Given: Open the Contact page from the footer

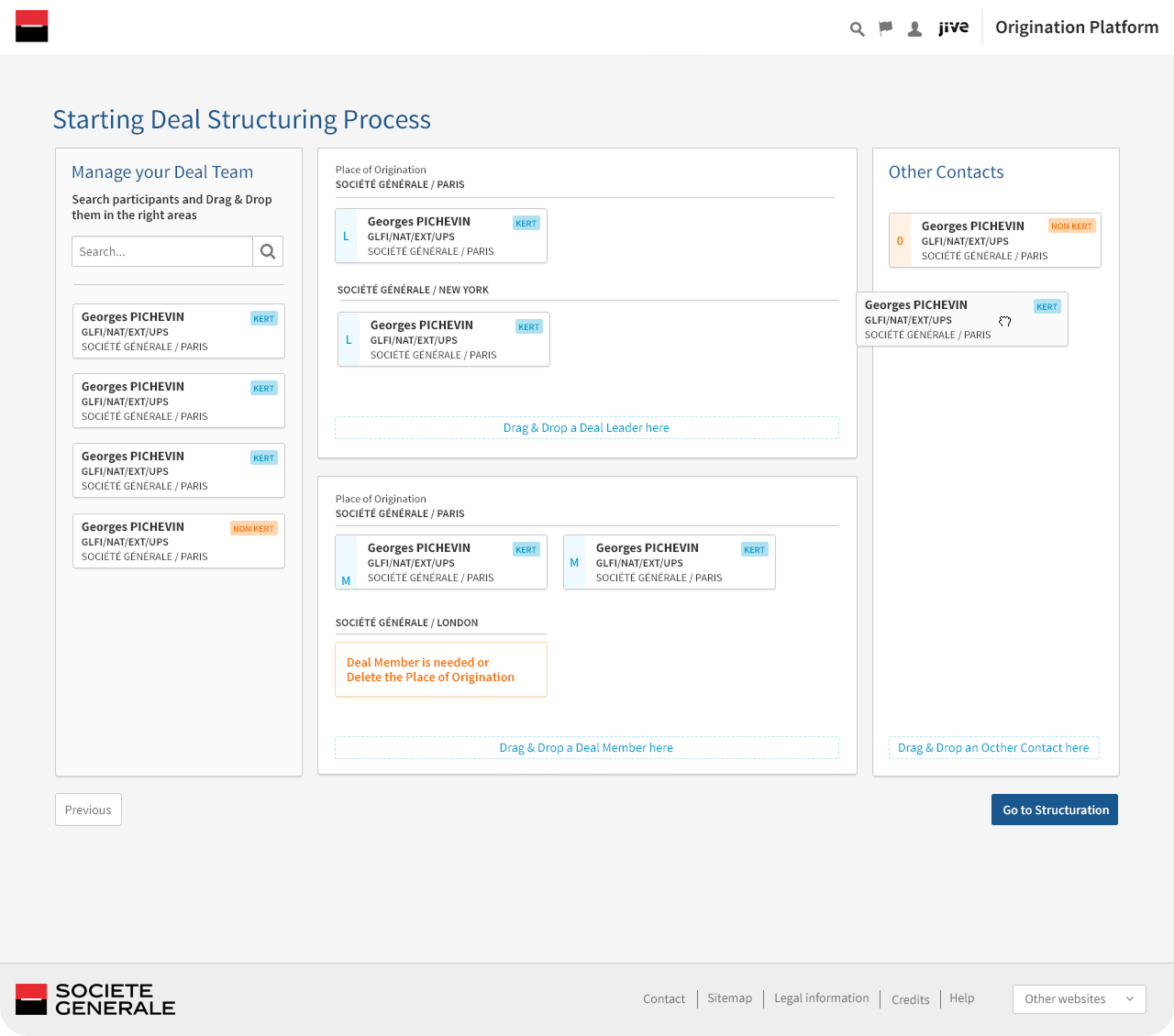Looking at the screenshot, I should point(664,999).
